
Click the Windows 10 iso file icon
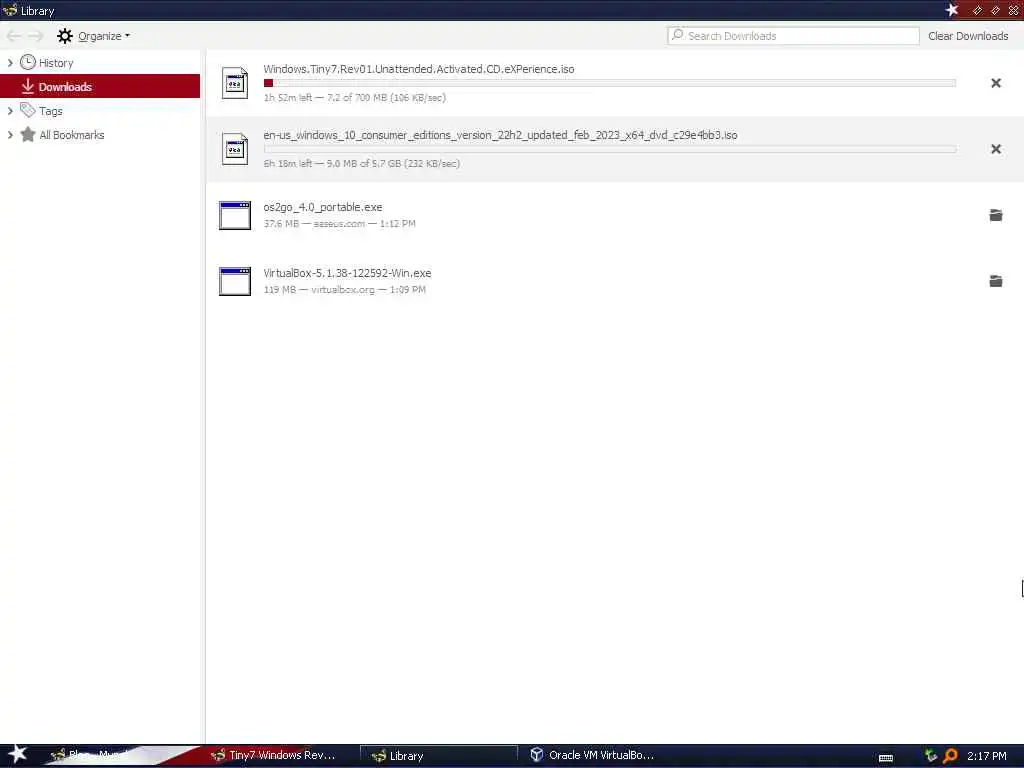point(234,149)
